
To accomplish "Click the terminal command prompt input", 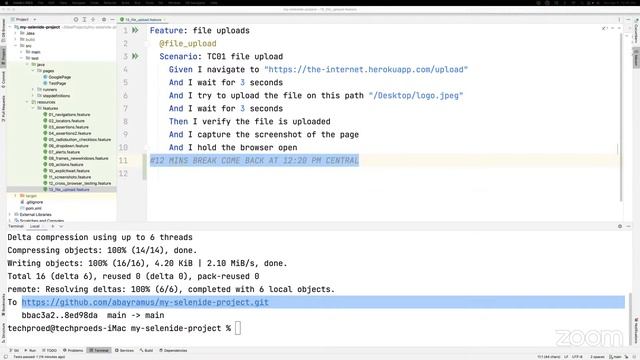I will [x=238, y=328].
